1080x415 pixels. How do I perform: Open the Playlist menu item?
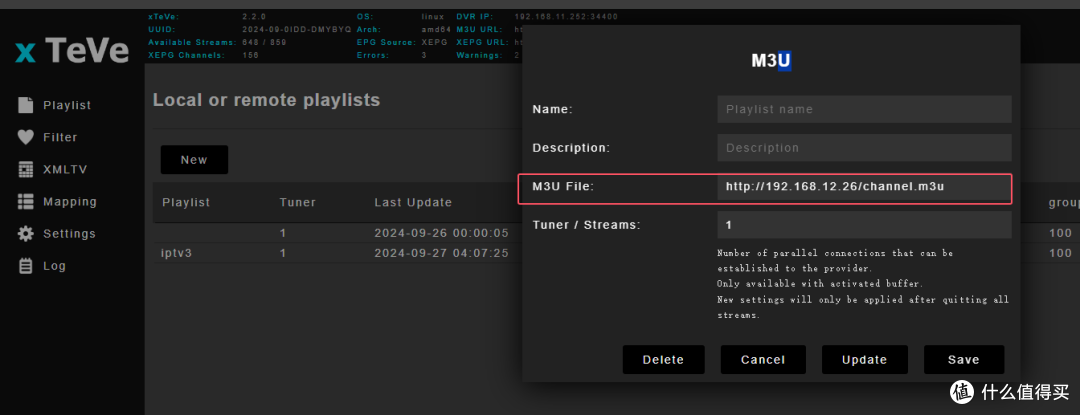[x=67, y=105]
